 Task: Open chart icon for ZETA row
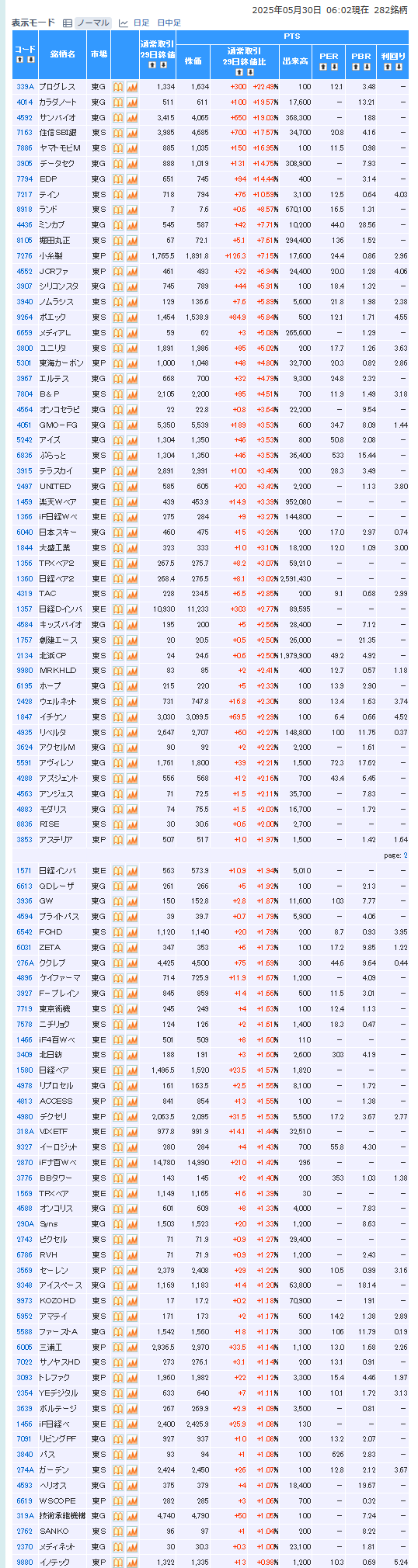coord(131,948)
